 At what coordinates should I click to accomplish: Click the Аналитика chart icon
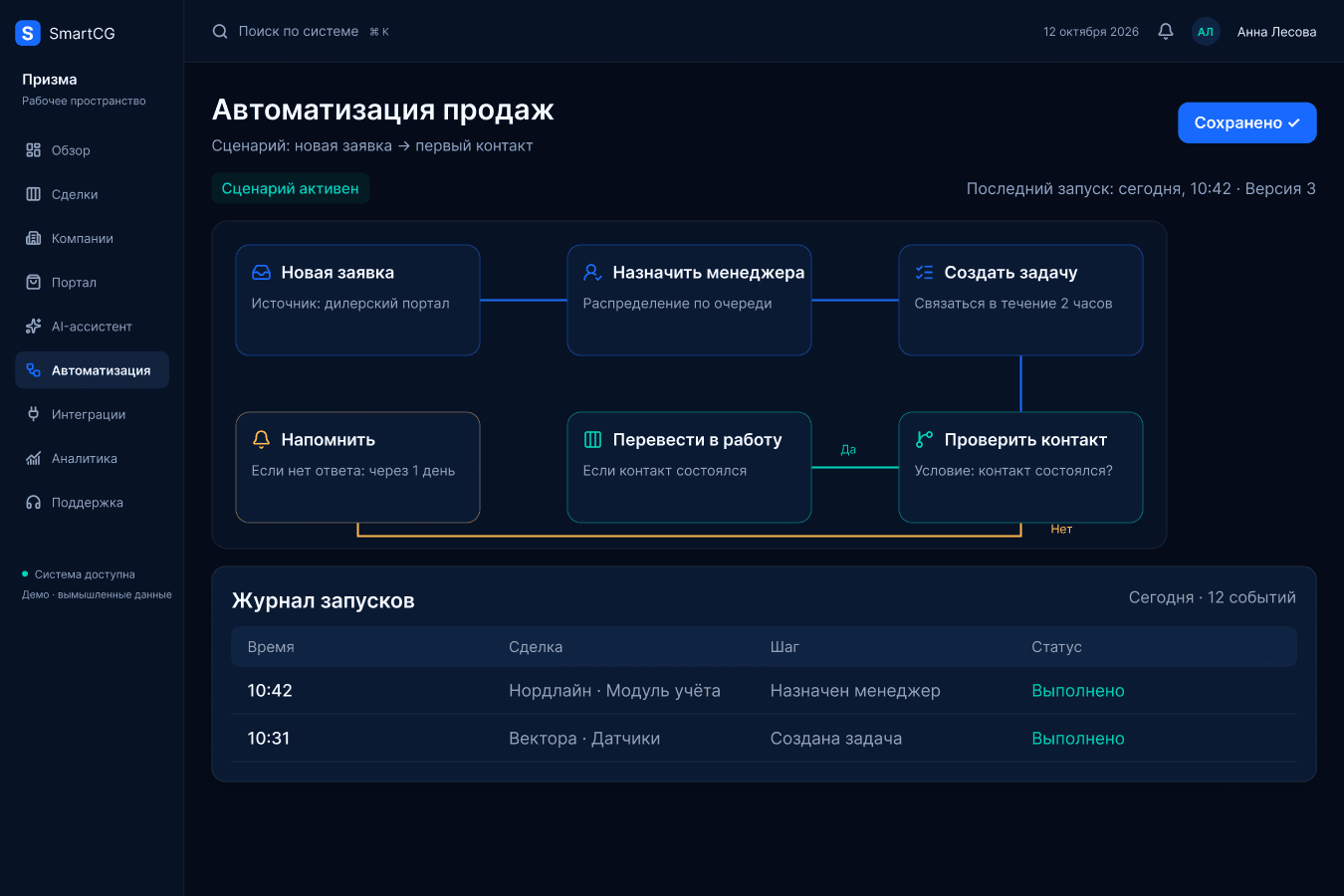click(34, 458)
